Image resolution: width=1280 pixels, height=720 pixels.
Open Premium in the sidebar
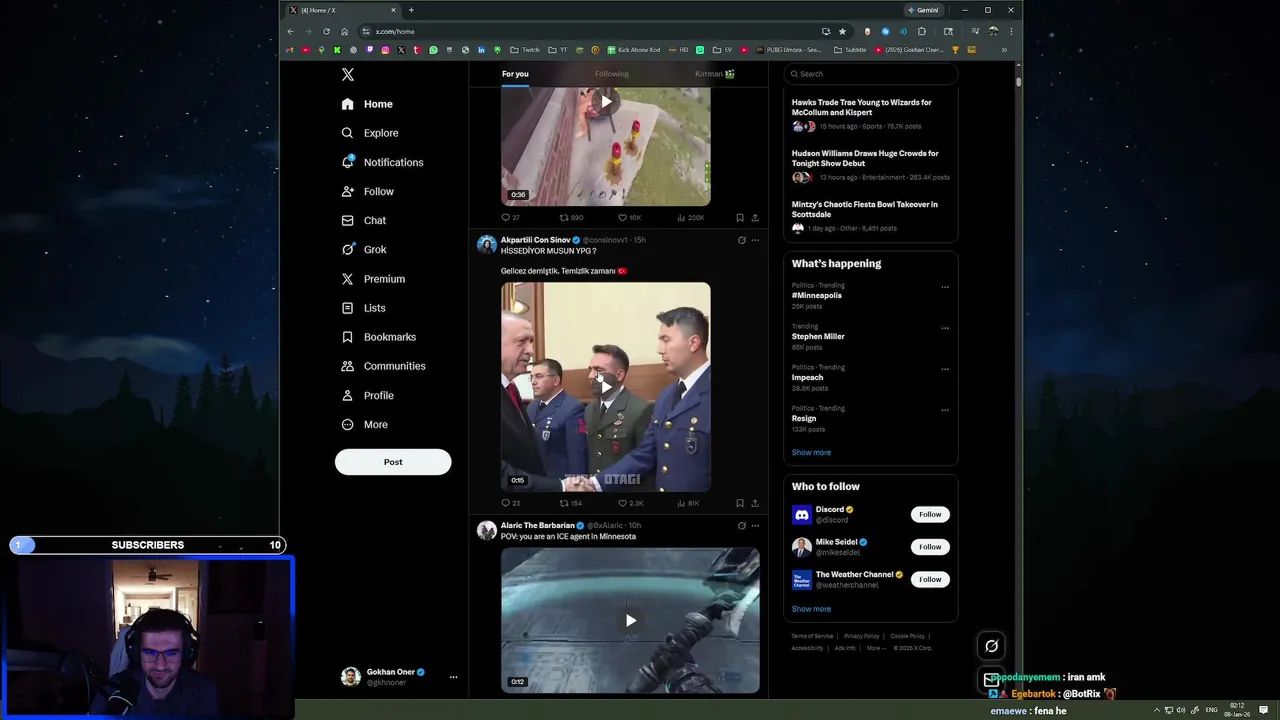373,279
